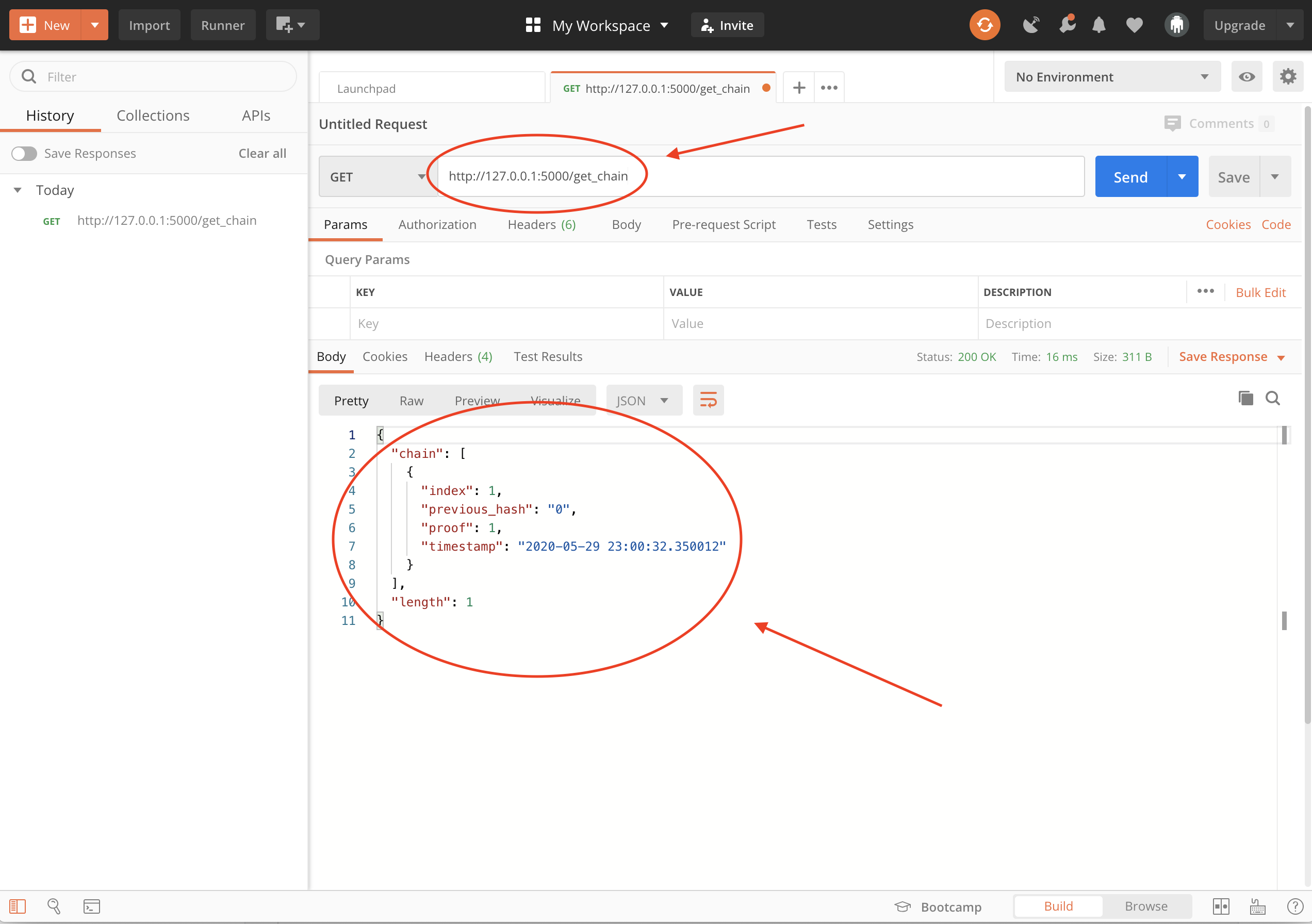Screen dimensions: 1312x924
Task: Click the Bulk Edit link
Action: 1260,292
